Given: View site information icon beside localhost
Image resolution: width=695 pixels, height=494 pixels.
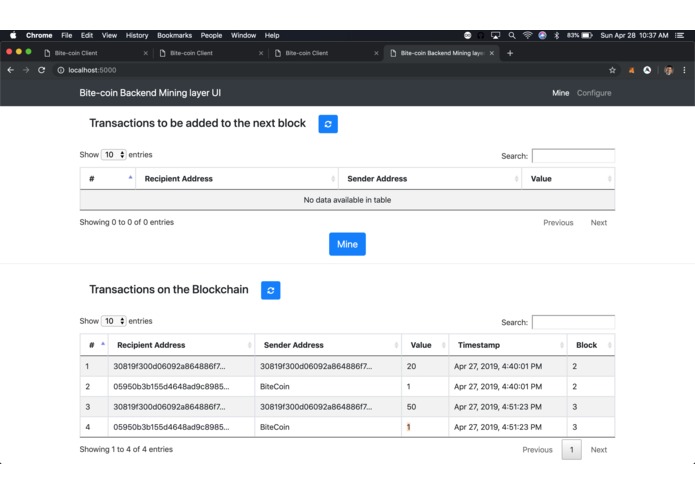Looking at the screenshot, I should click(61, 70).
